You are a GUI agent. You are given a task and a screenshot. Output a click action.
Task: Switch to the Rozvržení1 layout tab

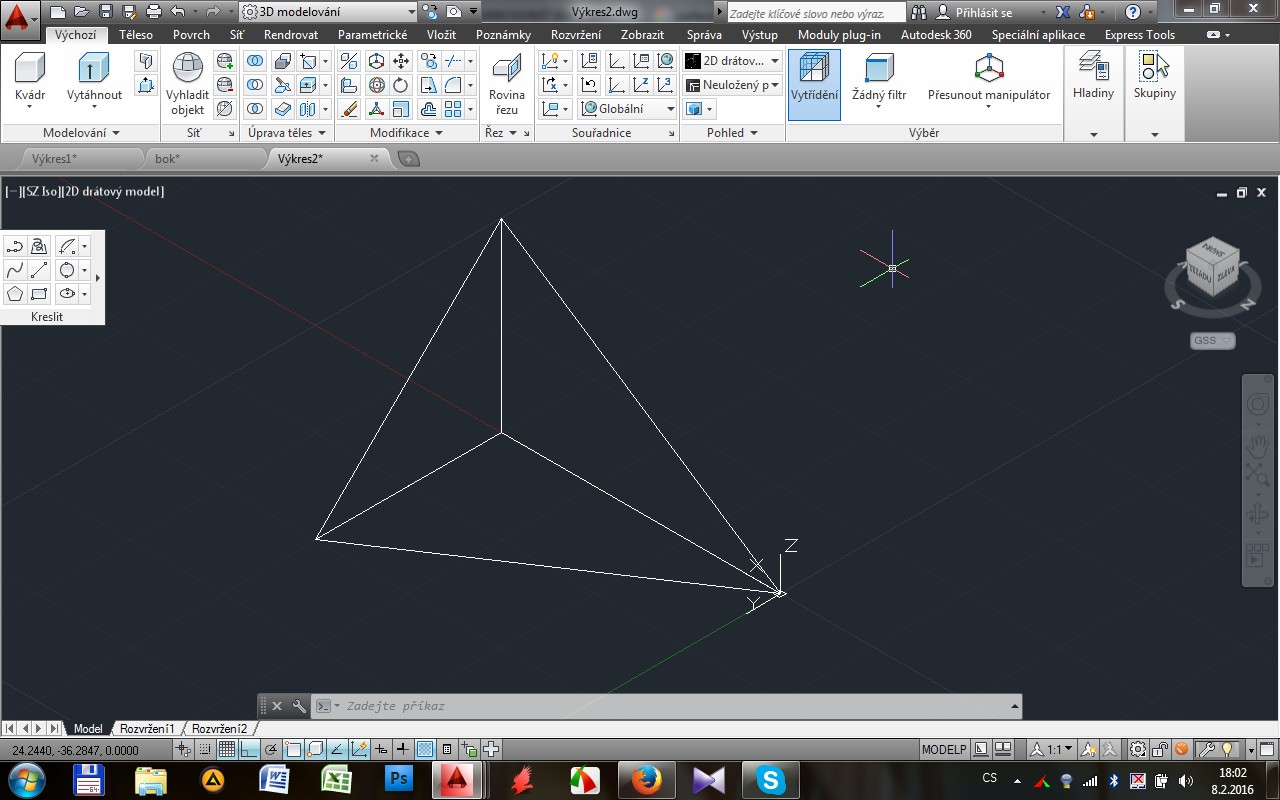click(147, 729)
